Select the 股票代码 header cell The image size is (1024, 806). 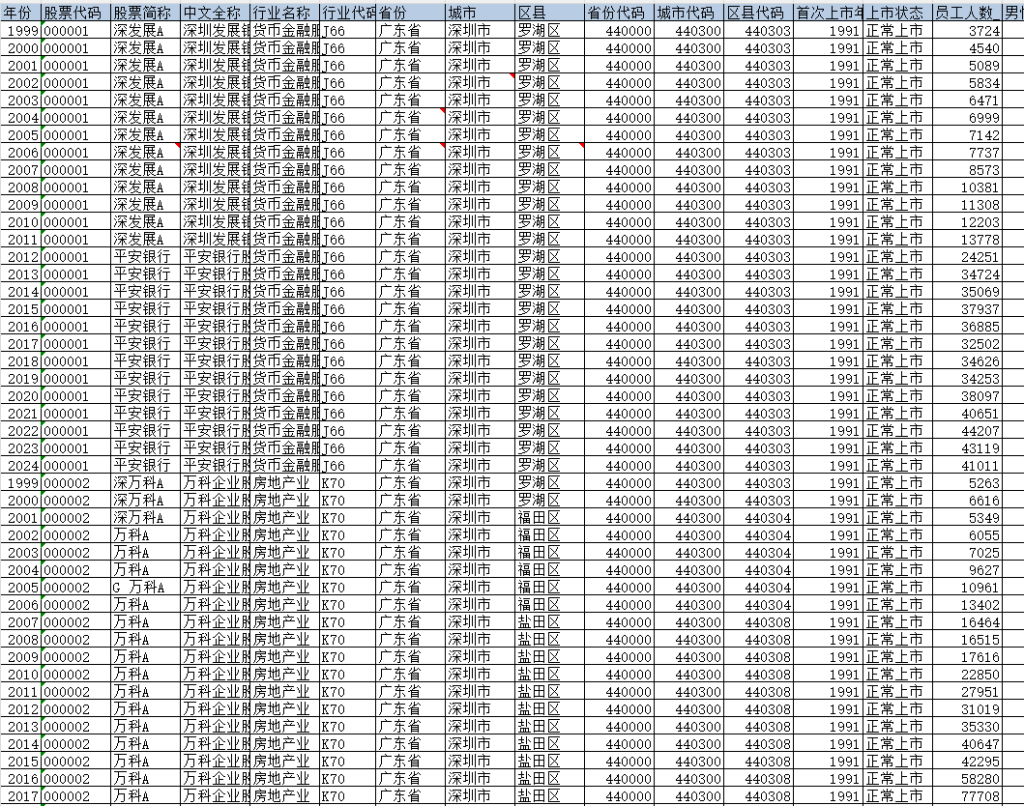[x=74, y=12]
